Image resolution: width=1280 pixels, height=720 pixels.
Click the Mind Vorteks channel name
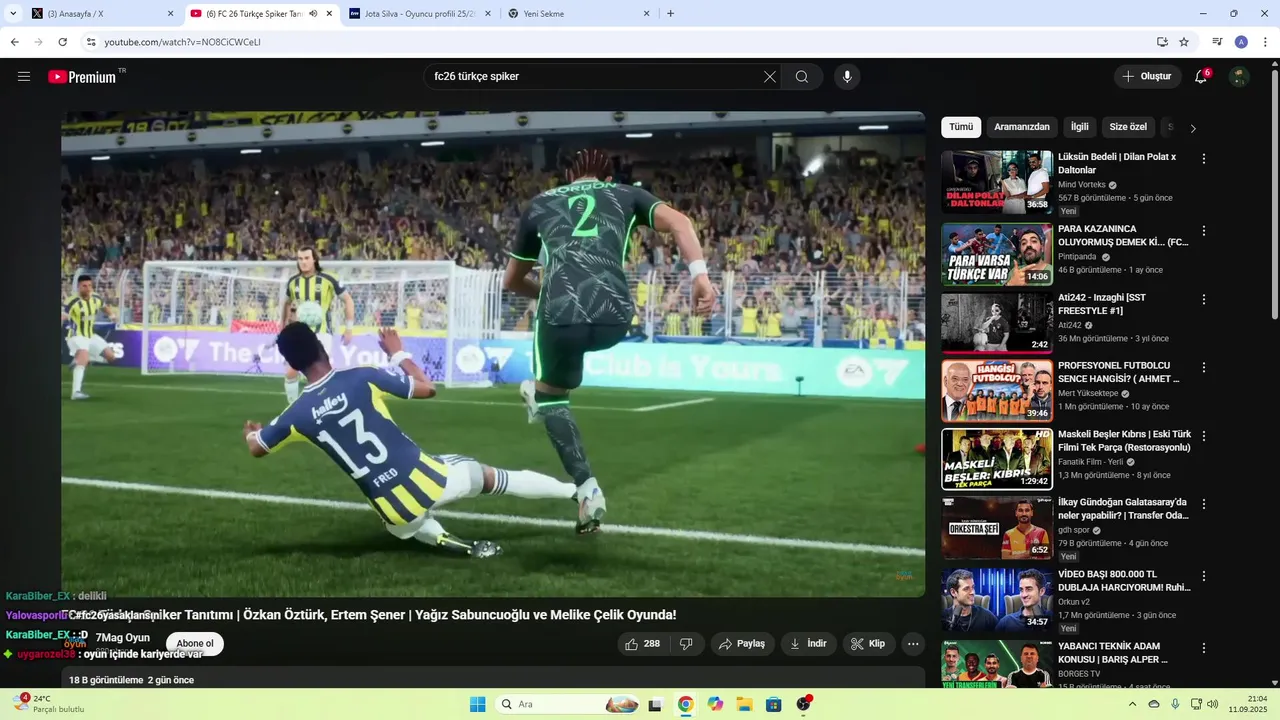[x=1081, y=185]
